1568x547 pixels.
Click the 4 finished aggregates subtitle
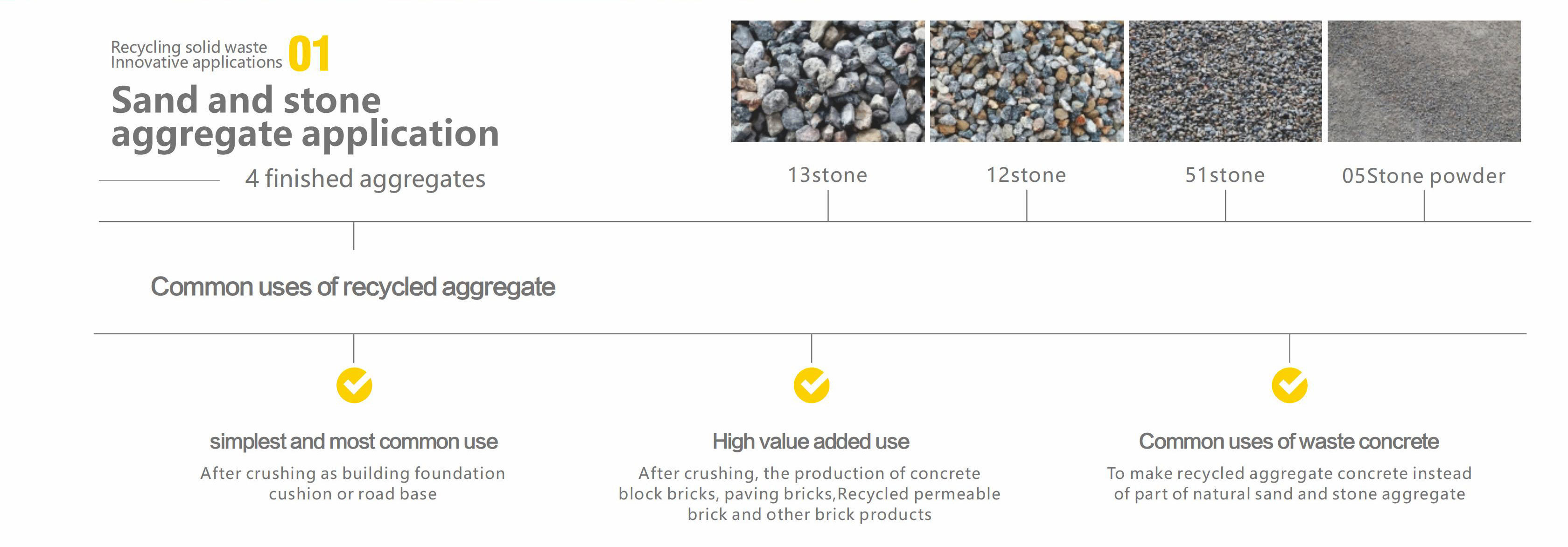click(x=365, y=179)
